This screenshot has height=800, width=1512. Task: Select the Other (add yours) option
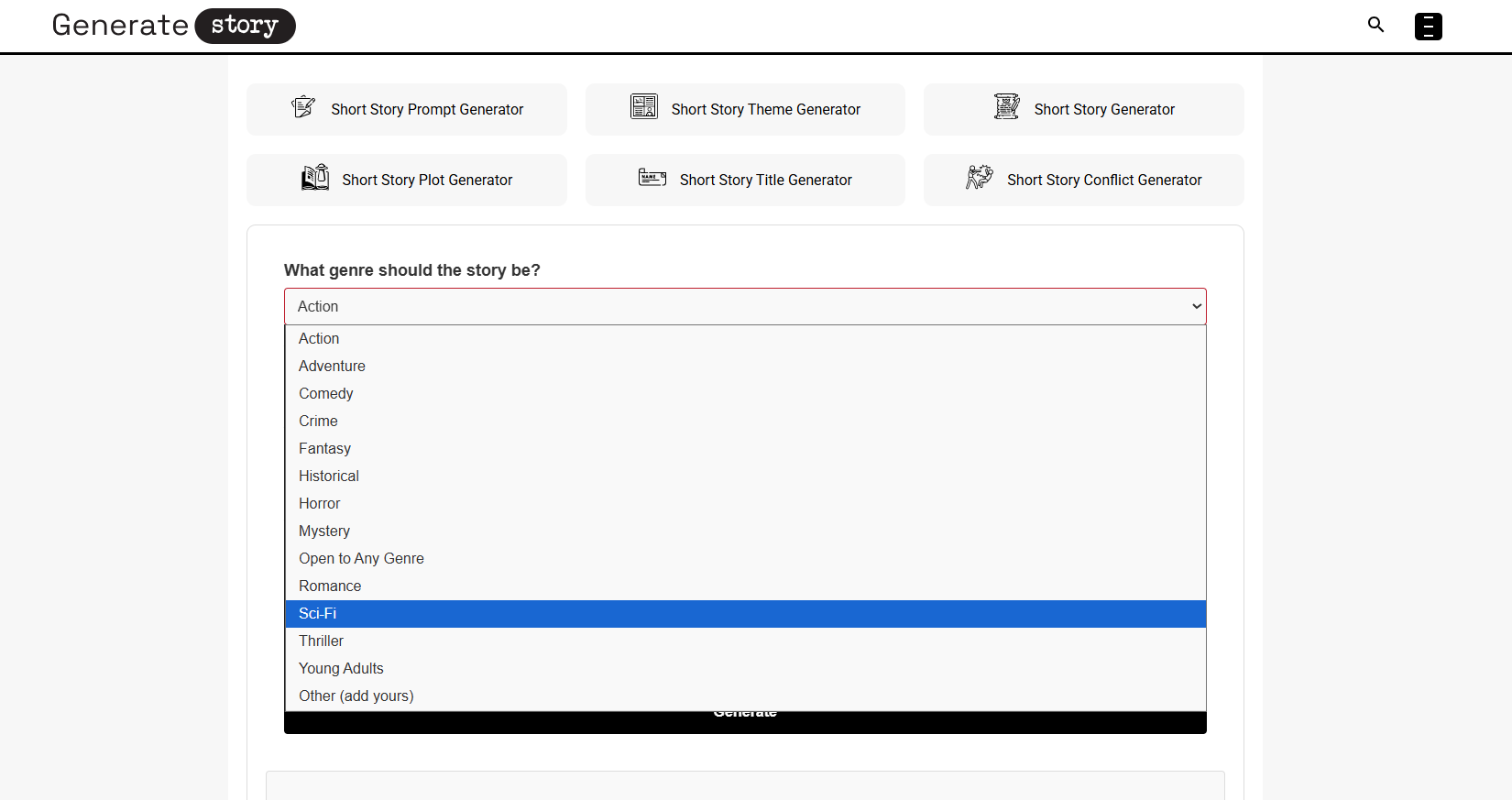tap(356, 696)
